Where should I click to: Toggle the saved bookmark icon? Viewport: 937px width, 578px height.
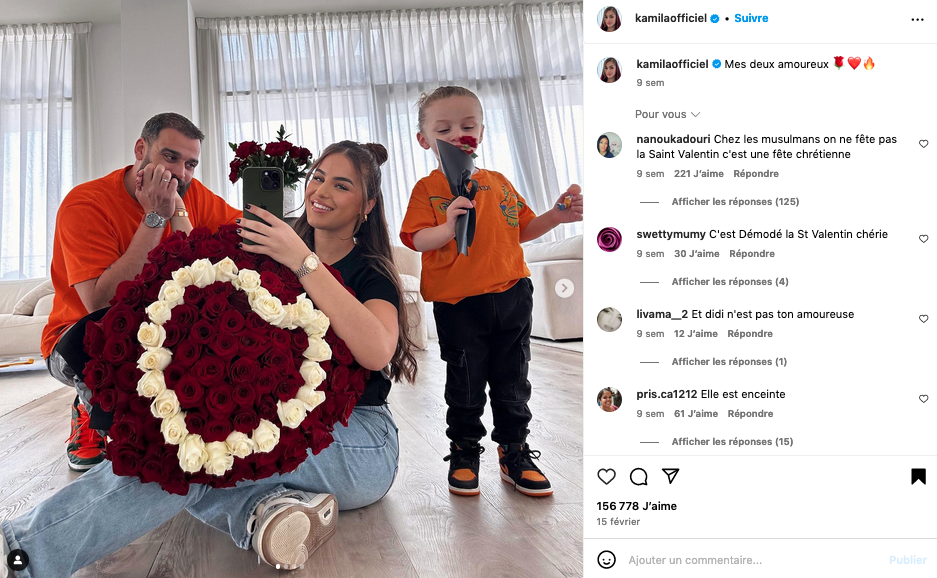point(918,476)
